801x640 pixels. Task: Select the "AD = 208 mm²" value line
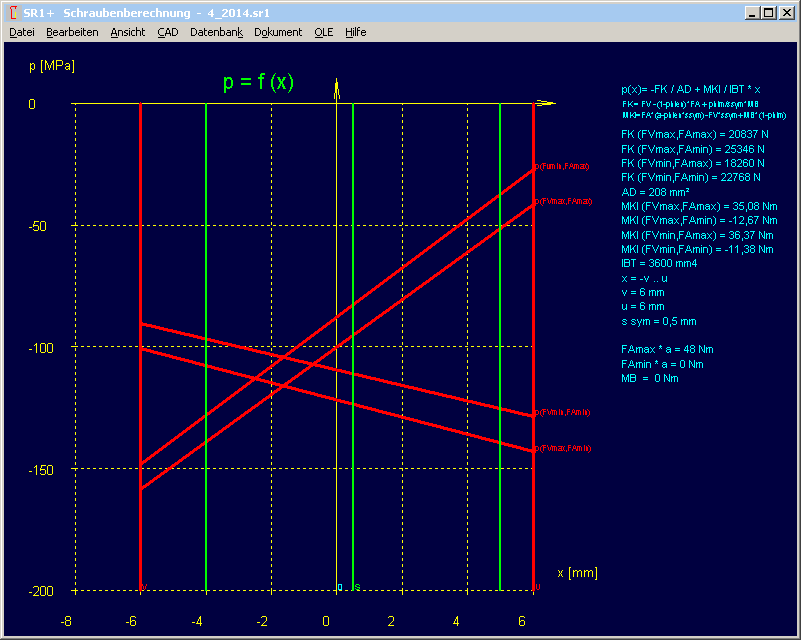tap(656, 191)
